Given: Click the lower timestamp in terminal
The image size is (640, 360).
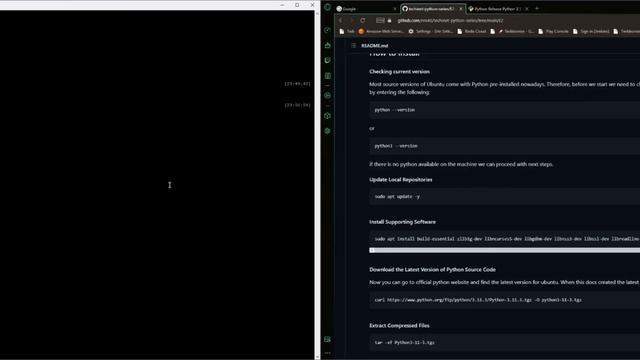Looking at the screenshot, I should click(x=297, y=105).
